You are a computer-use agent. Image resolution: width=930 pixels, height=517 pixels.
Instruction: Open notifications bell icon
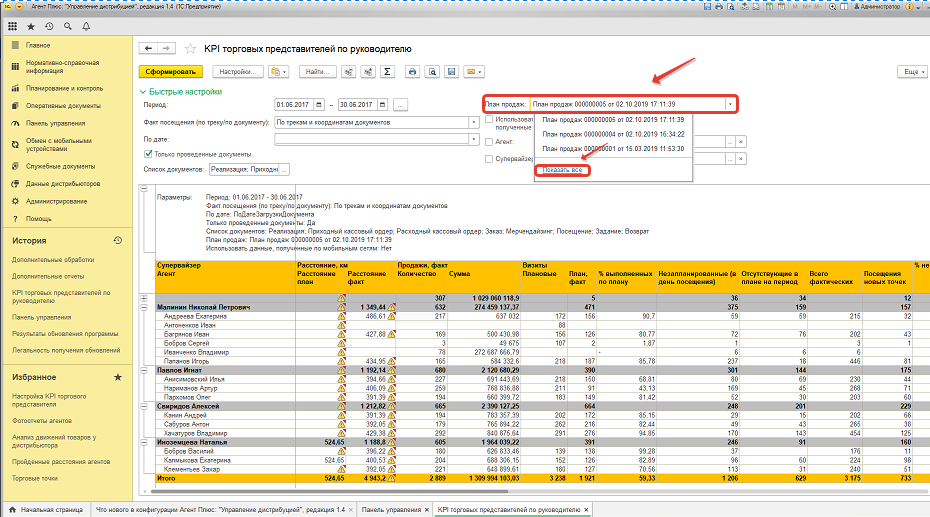[86, 27]
